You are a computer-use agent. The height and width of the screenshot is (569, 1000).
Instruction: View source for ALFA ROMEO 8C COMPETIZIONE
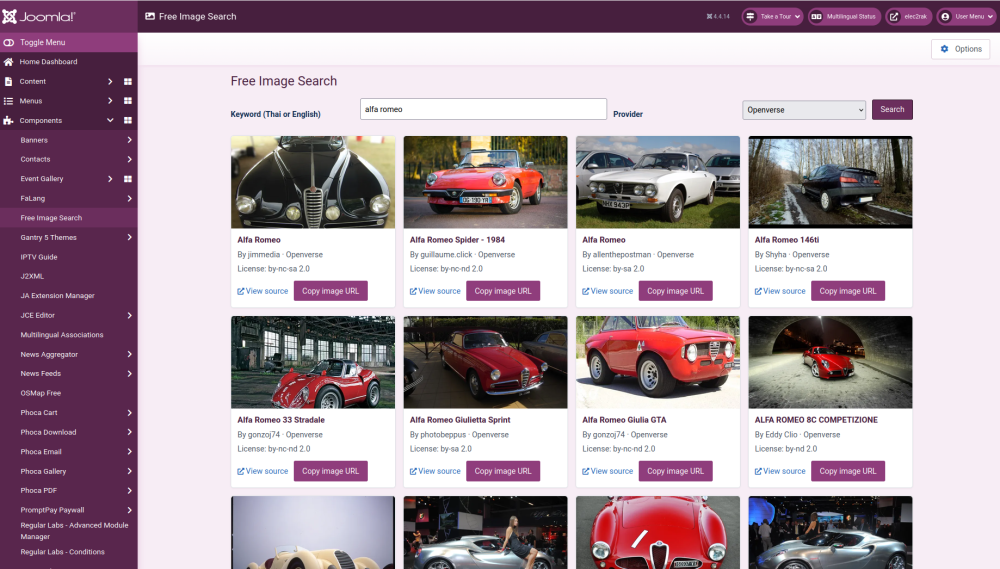click(x=780, y=471)
